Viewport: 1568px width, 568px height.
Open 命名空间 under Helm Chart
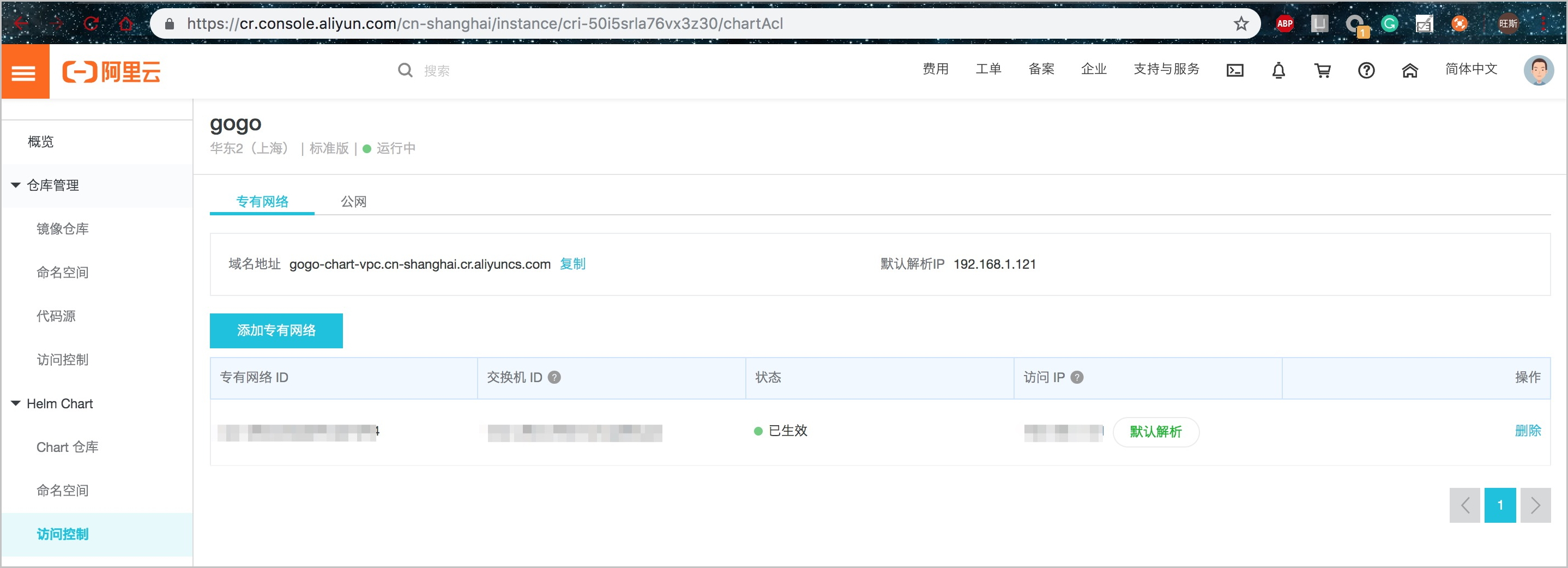click(x=62, y=491)
